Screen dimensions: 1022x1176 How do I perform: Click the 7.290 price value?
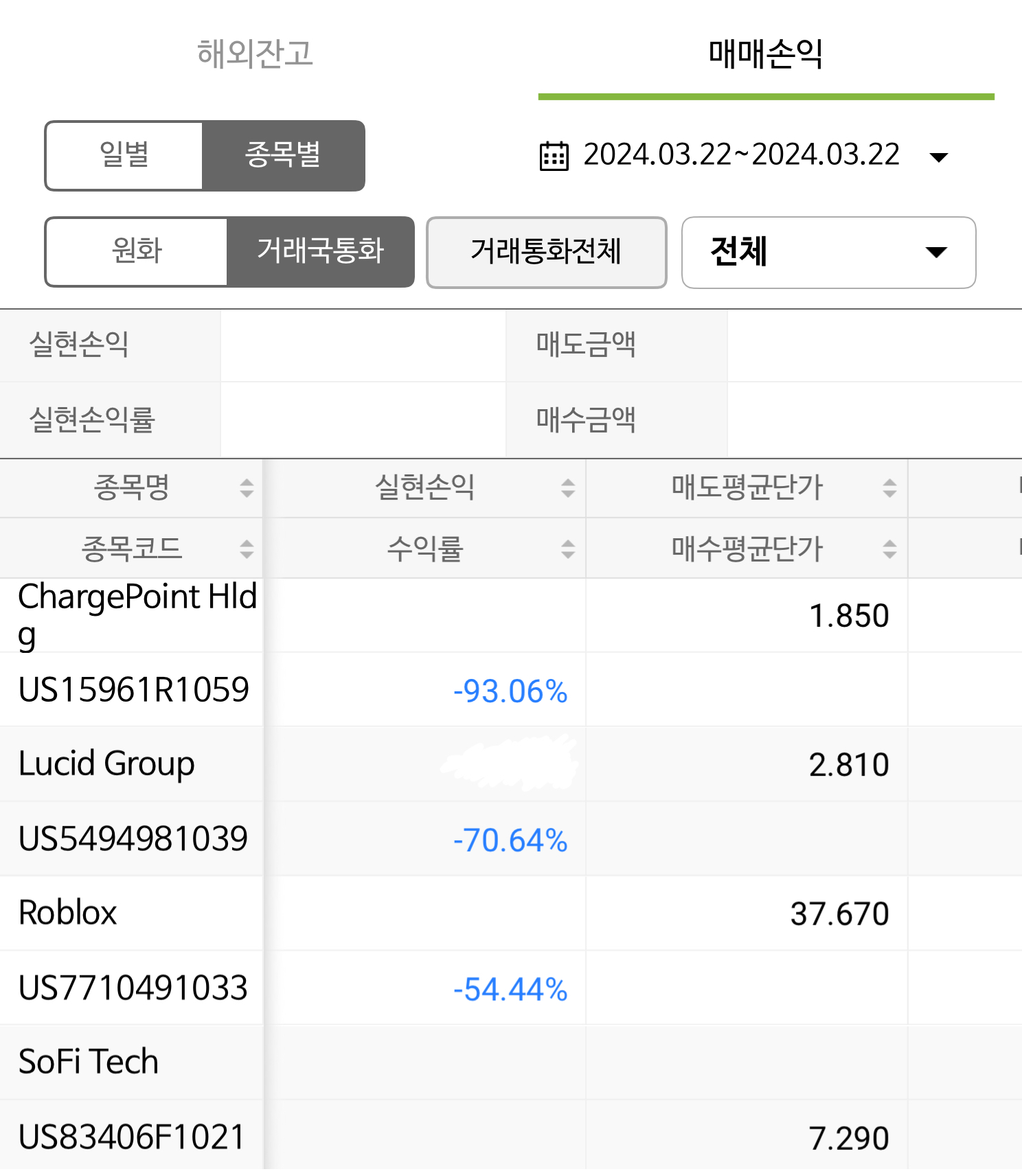(849, 1138)
